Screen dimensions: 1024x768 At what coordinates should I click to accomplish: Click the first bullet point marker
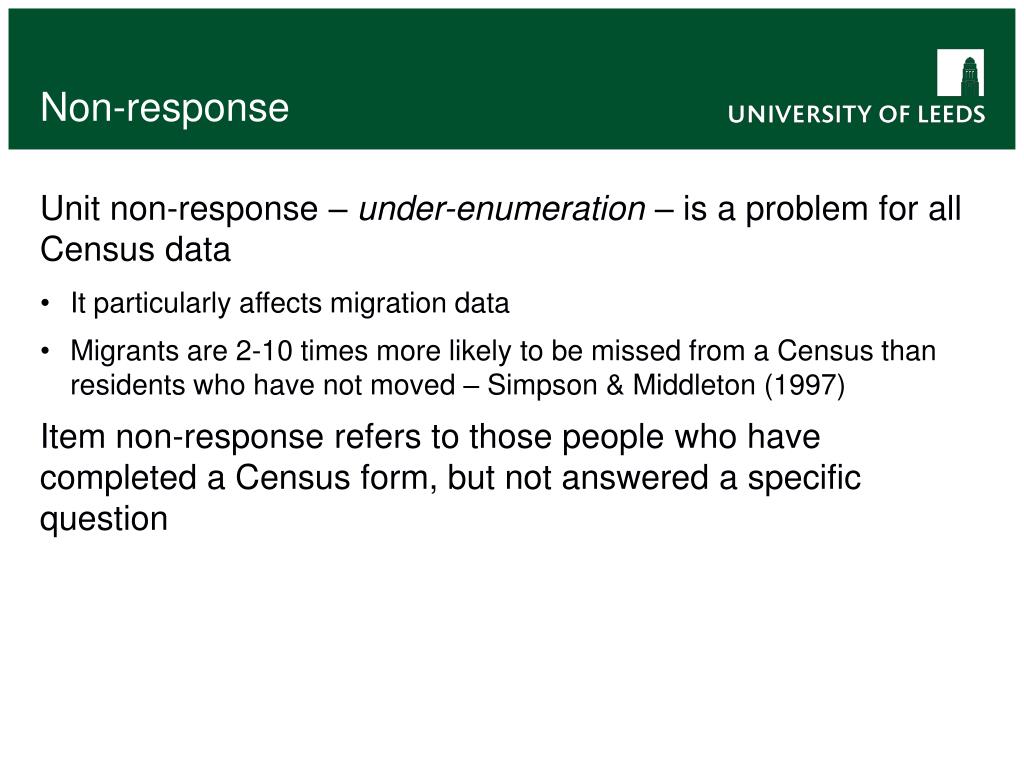click(x=45, y=304)
